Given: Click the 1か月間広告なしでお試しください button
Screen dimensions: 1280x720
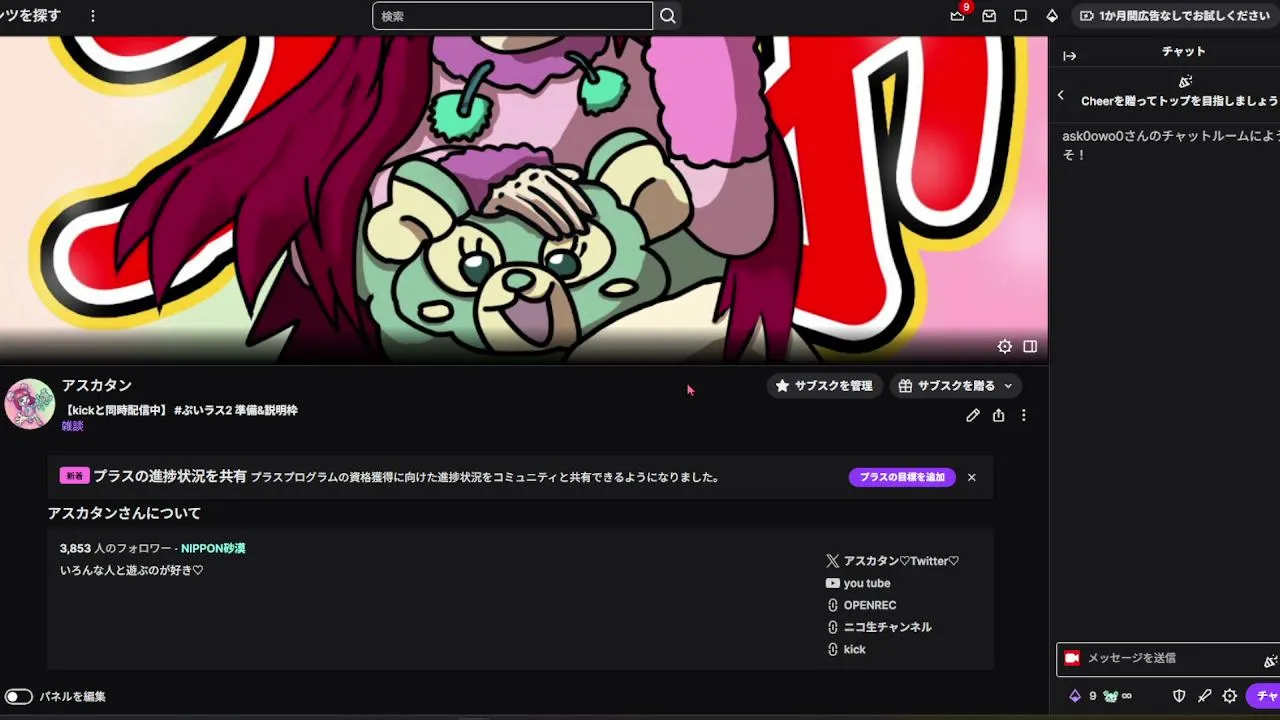Looking at the screenshot, I should click(1175, 16).
